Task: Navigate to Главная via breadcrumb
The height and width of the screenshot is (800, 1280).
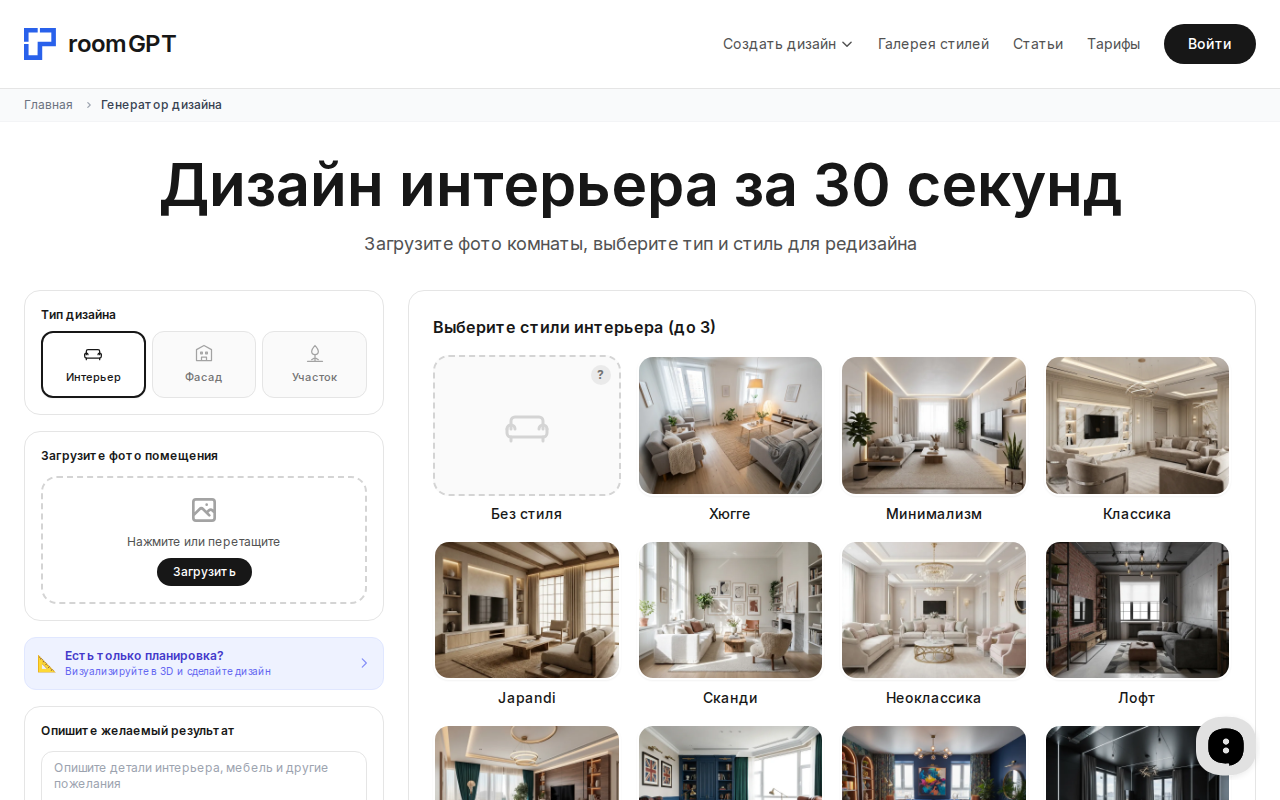Action: [x=48, y=104]
